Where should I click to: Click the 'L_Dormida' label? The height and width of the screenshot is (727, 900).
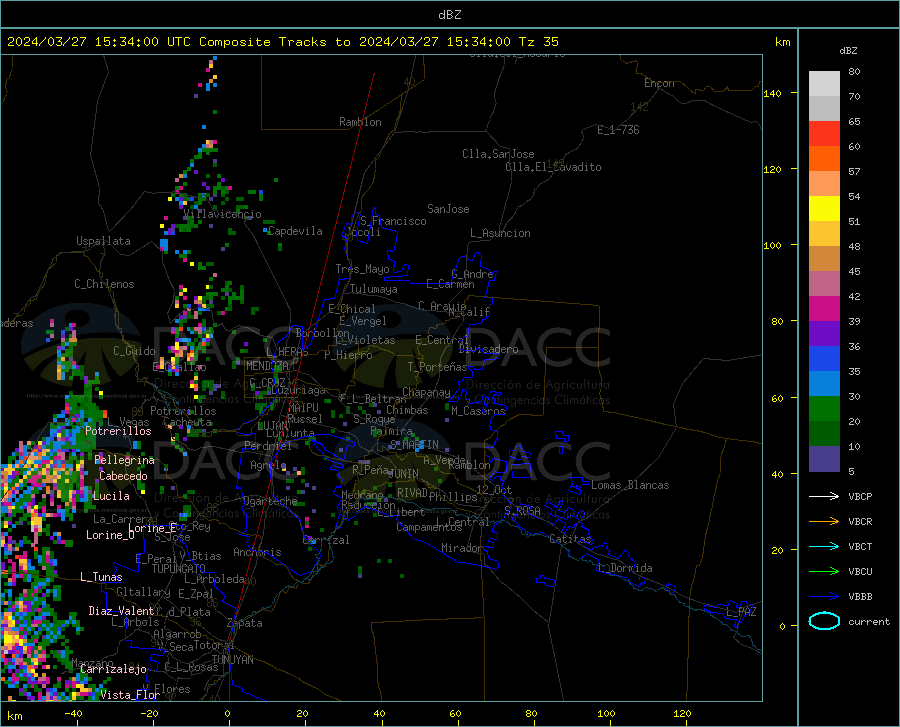pyautogui.click(x=625, y=568)
